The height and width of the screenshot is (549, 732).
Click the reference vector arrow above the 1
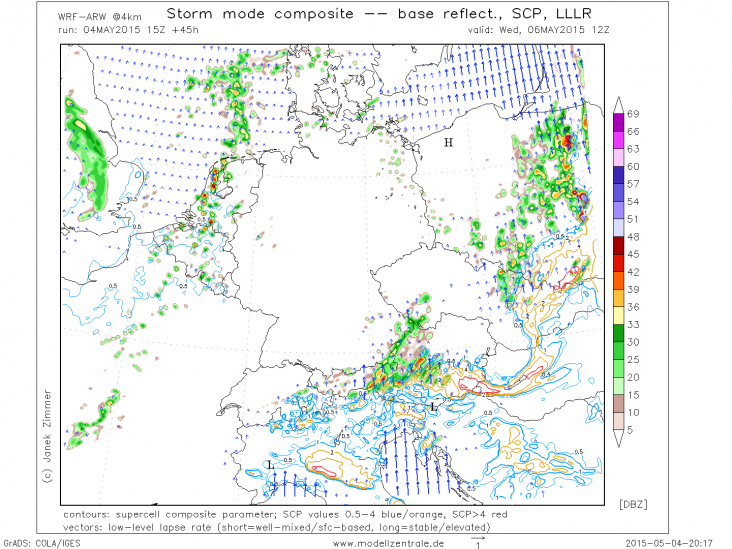pyautogui.click(x=479, y=535)
